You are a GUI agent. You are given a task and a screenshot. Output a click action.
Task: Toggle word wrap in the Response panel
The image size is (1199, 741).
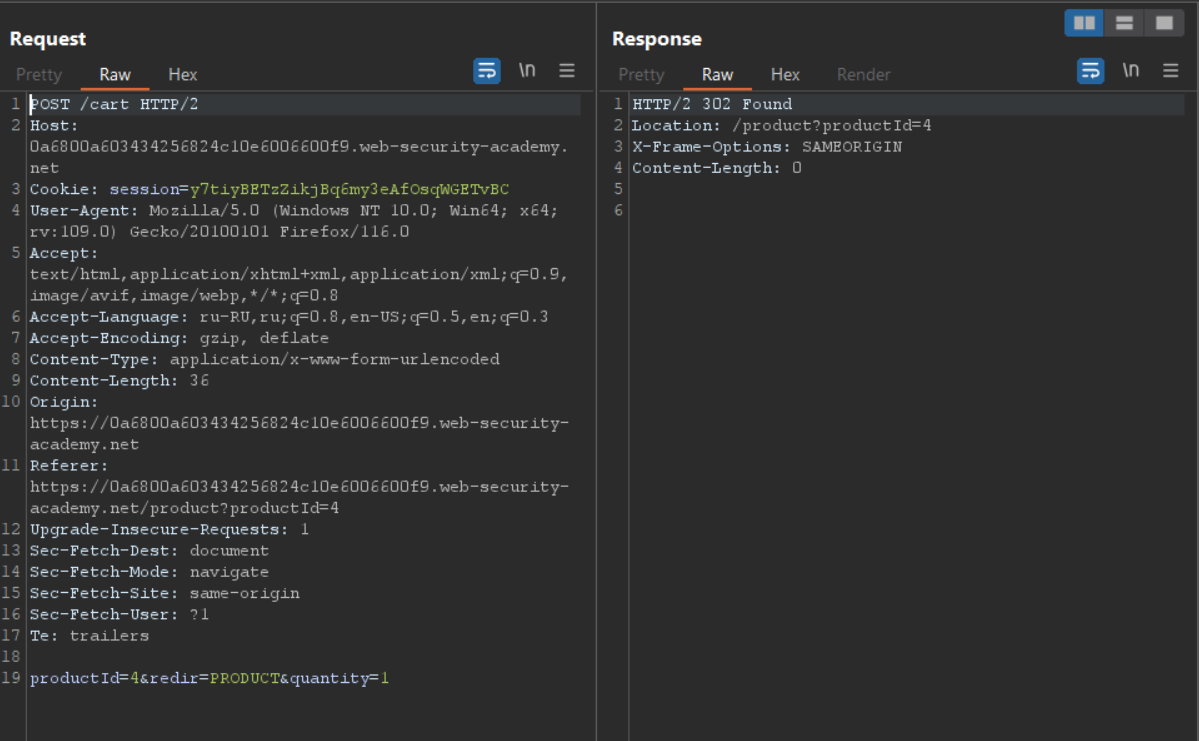coord(1090,71)
